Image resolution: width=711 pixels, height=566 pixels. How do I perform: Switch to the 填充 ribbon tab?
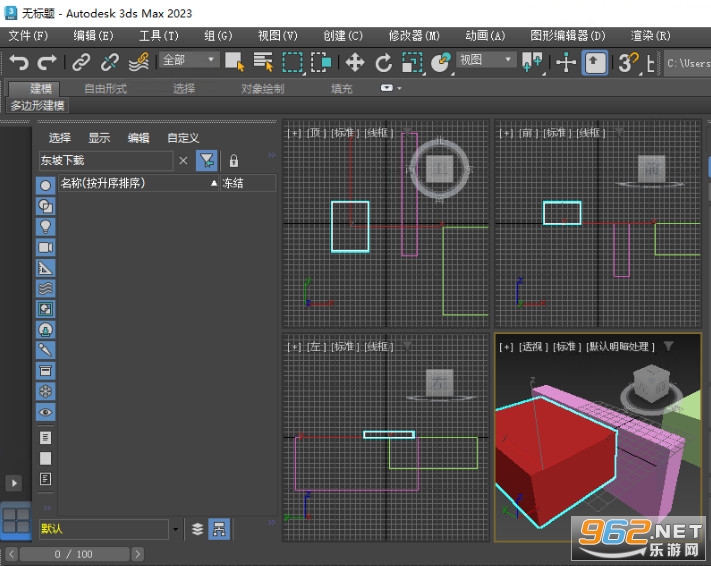(341, 88)
